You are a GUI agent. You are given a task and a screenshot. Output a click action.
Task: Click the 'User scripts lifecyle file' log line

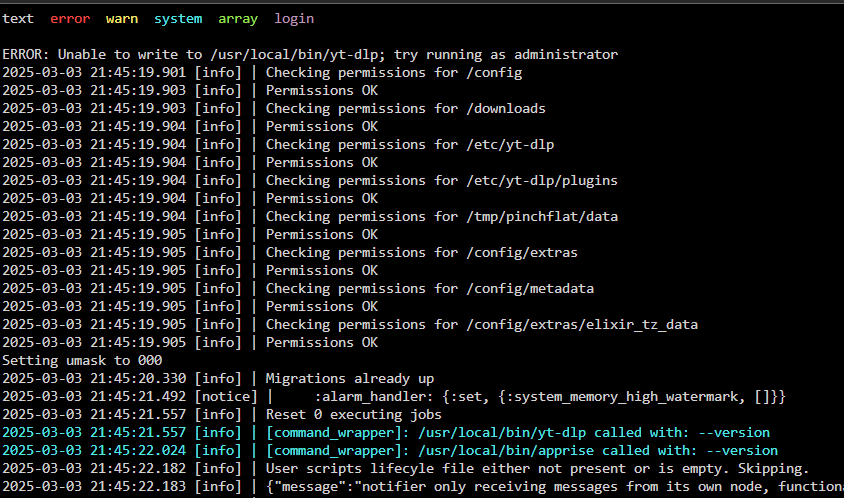tap(406, 469)
